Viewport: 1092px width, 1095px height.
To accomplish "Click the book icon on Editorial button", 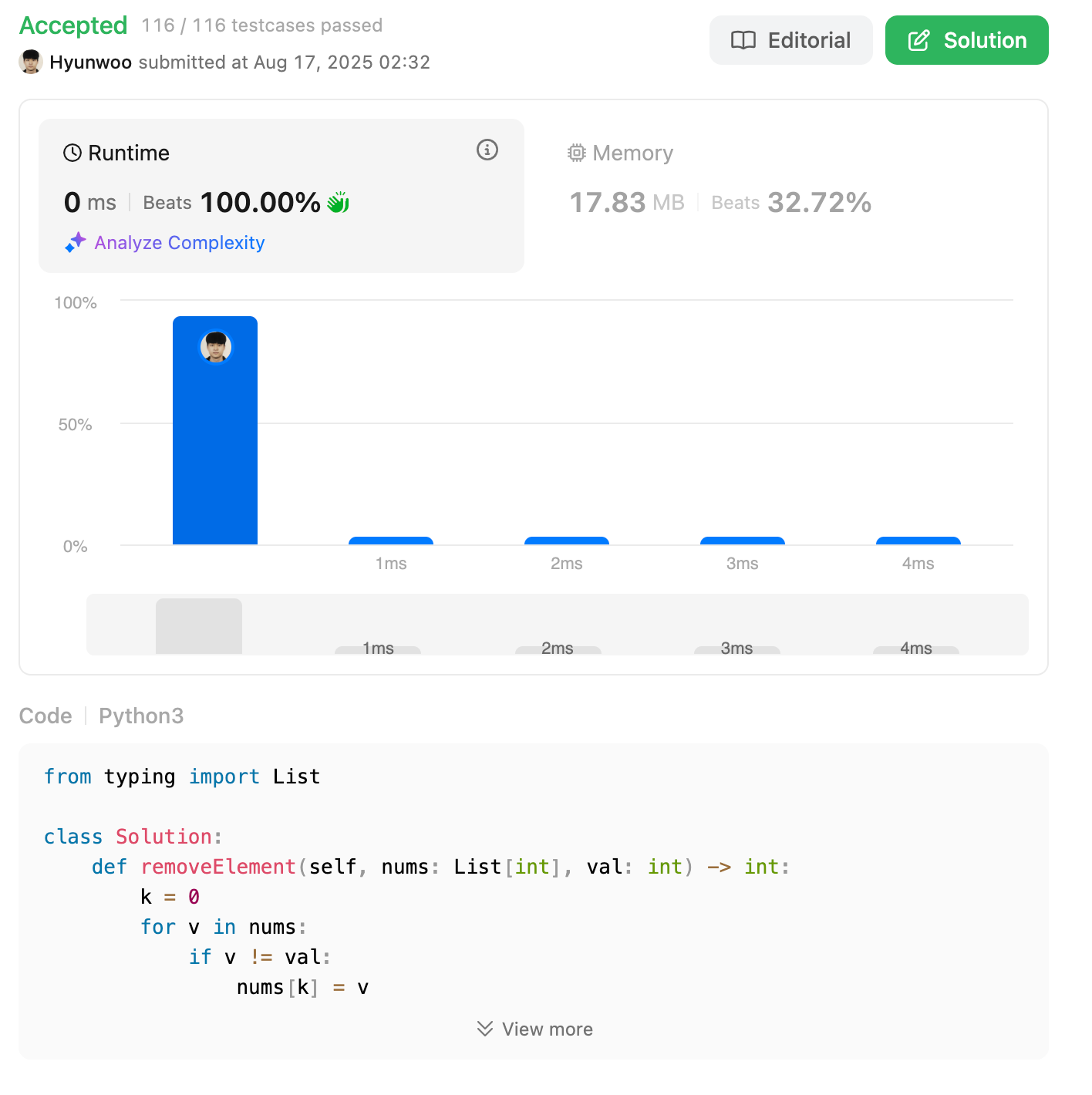I will (x=743, y=40).
